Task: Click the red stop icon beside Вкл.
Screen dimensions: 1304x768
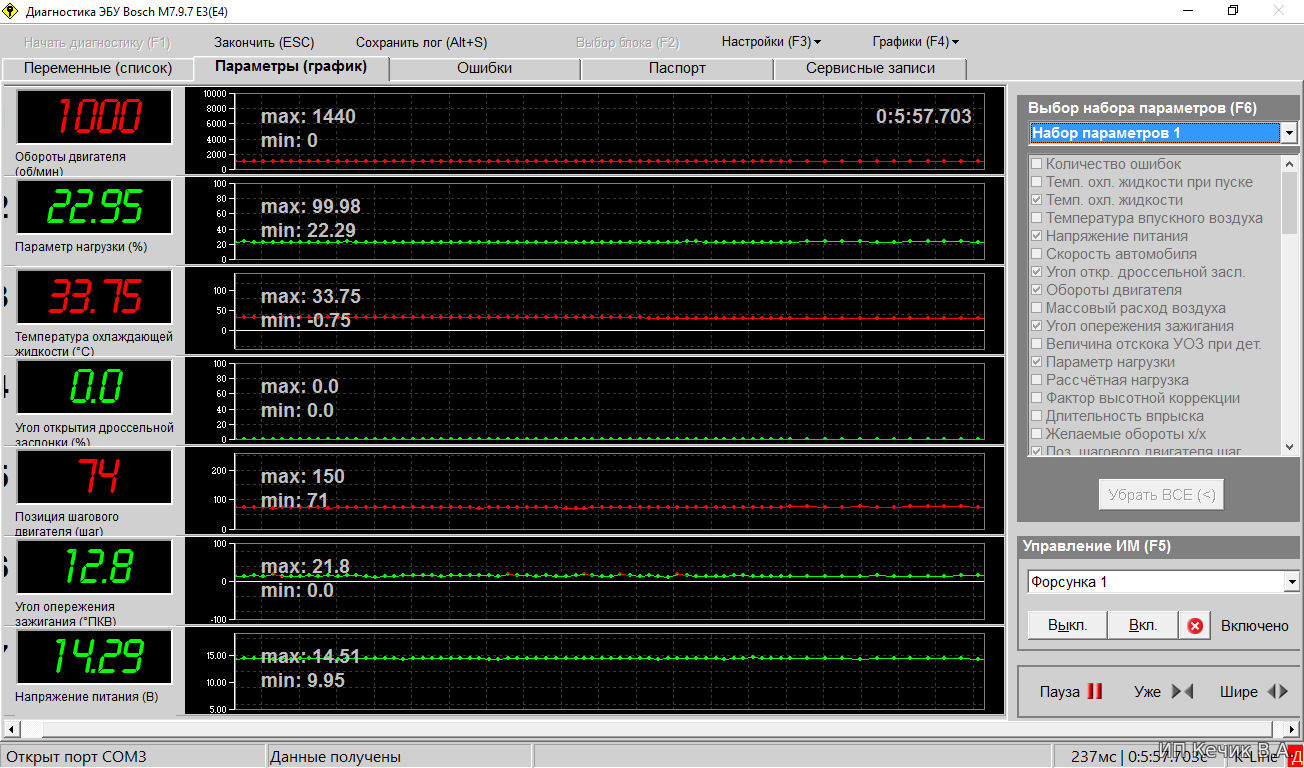Action: point(1194,626)
